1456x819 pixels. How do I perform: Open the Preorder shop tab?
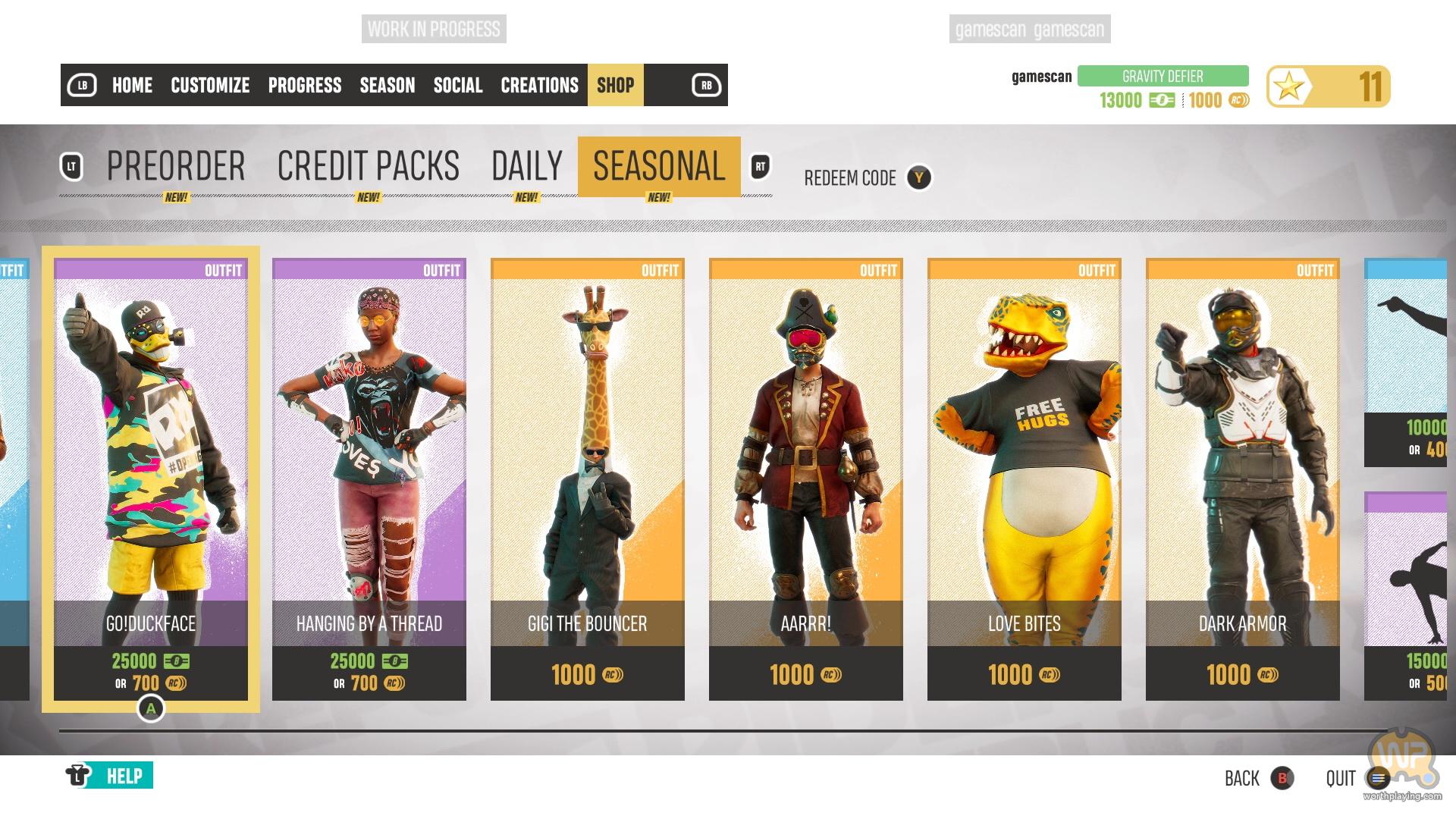click(176, 166)
